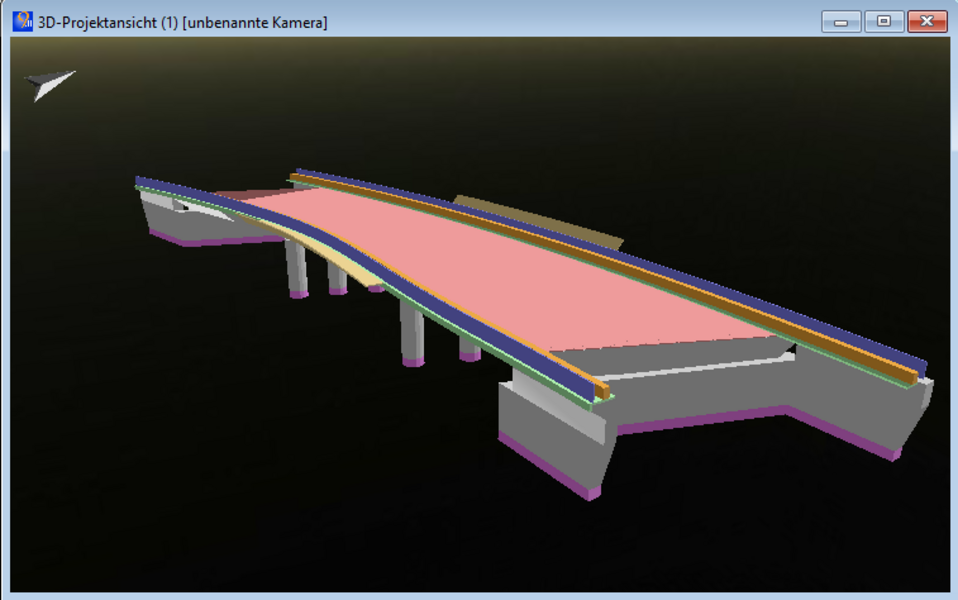Select the pink bridge deck surface
This screenshot has height=600, width=958.
pyautogui.click(x=489, y=269)
